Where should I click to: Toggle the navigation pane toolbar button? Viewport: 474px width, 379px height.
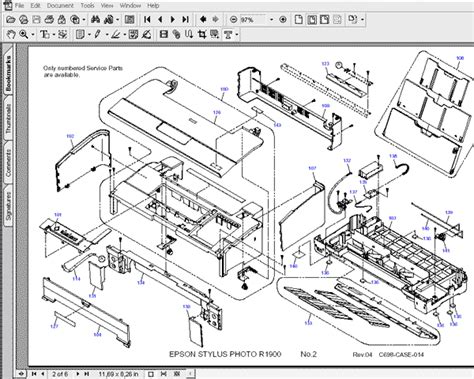pos(130,20)
